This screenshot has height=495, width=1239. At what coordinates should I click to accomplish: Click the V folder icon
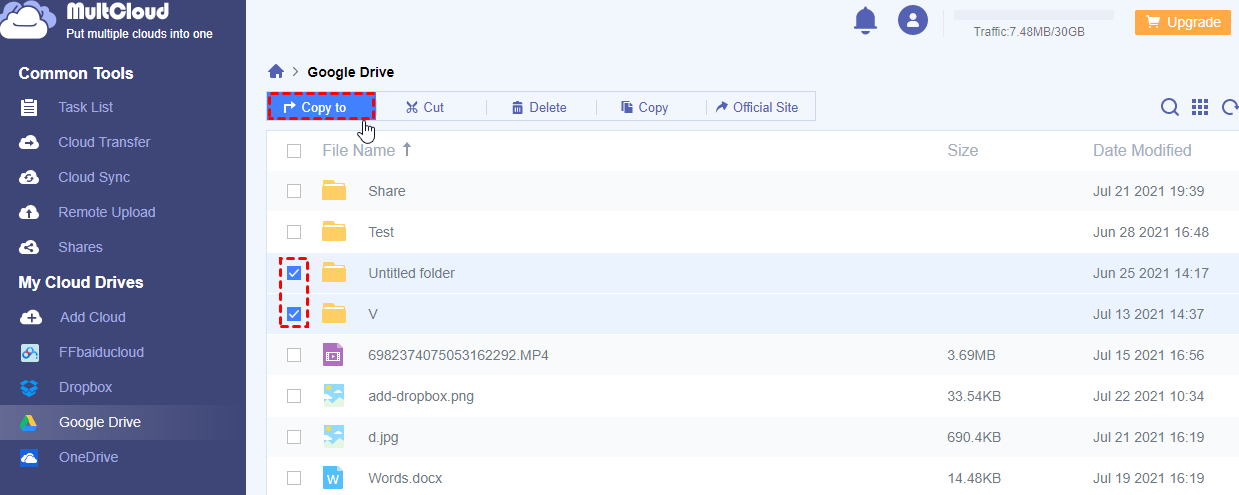[x=334, y=314]
